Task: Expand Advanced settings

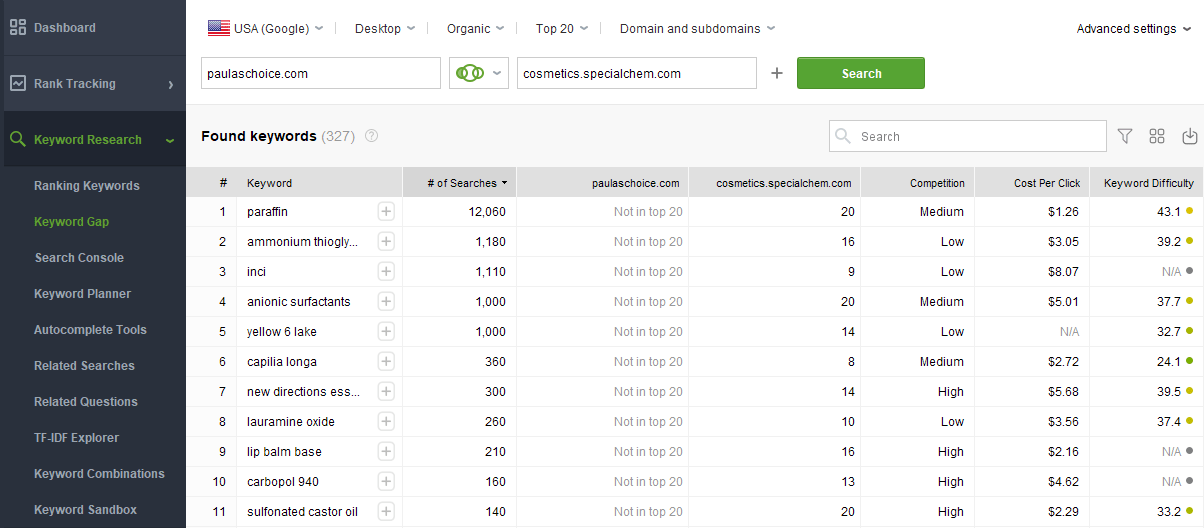Action: tap(1134, 28)
